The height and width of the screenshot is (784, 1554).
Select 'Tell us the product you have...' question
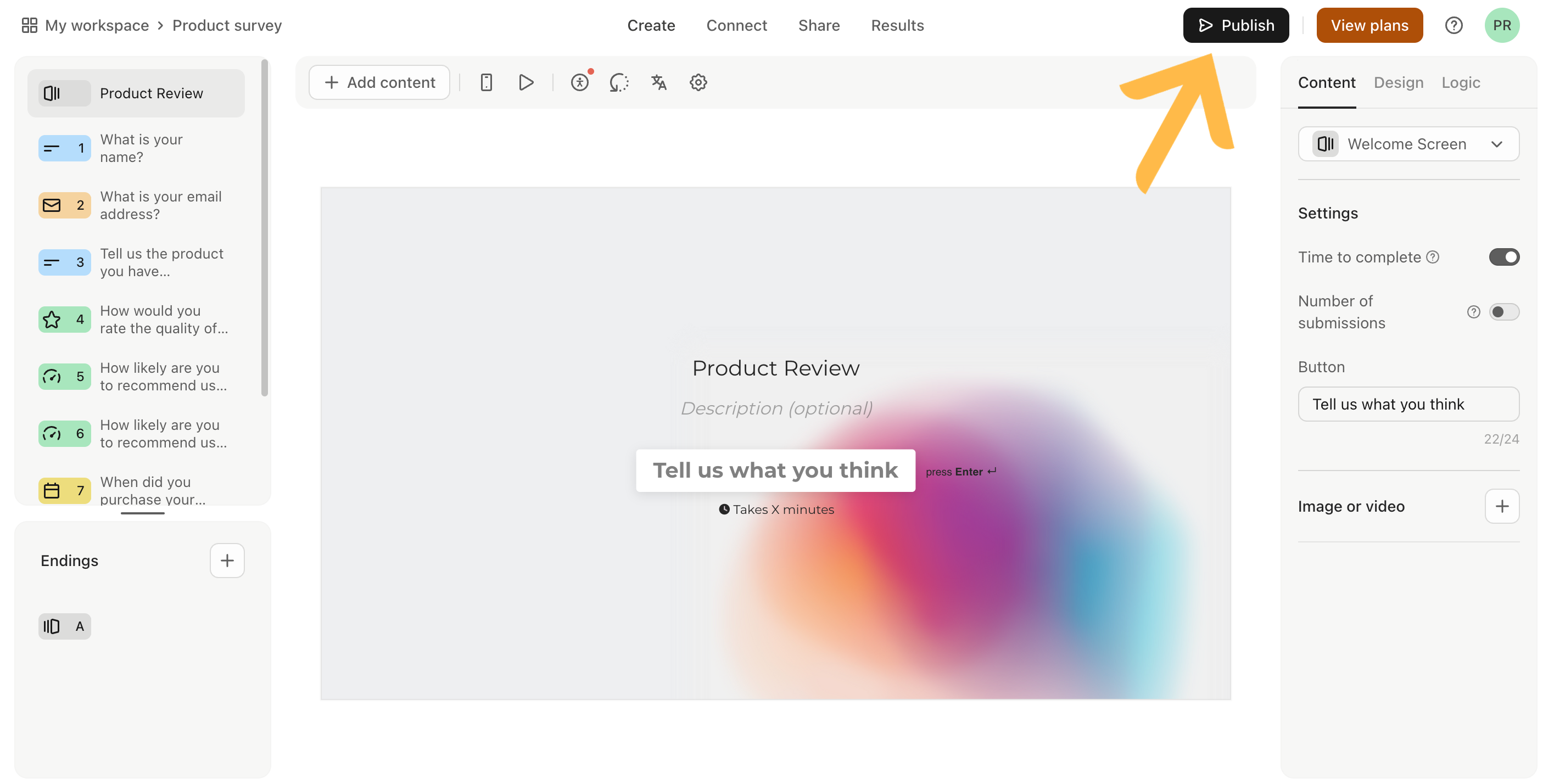pyautogui.click(x=161, y=262)
